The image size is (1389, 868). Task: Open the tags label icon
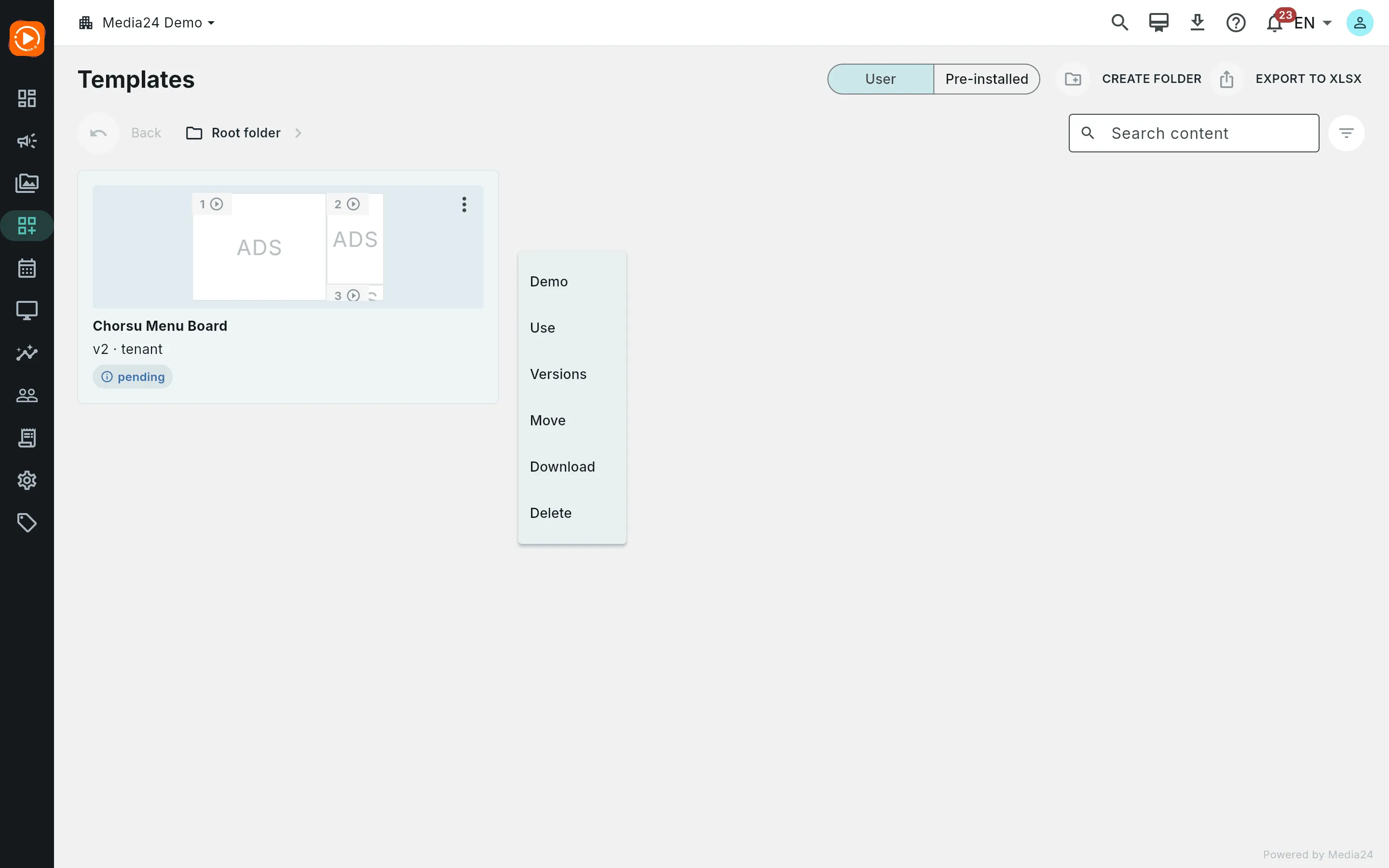(27, 522)
